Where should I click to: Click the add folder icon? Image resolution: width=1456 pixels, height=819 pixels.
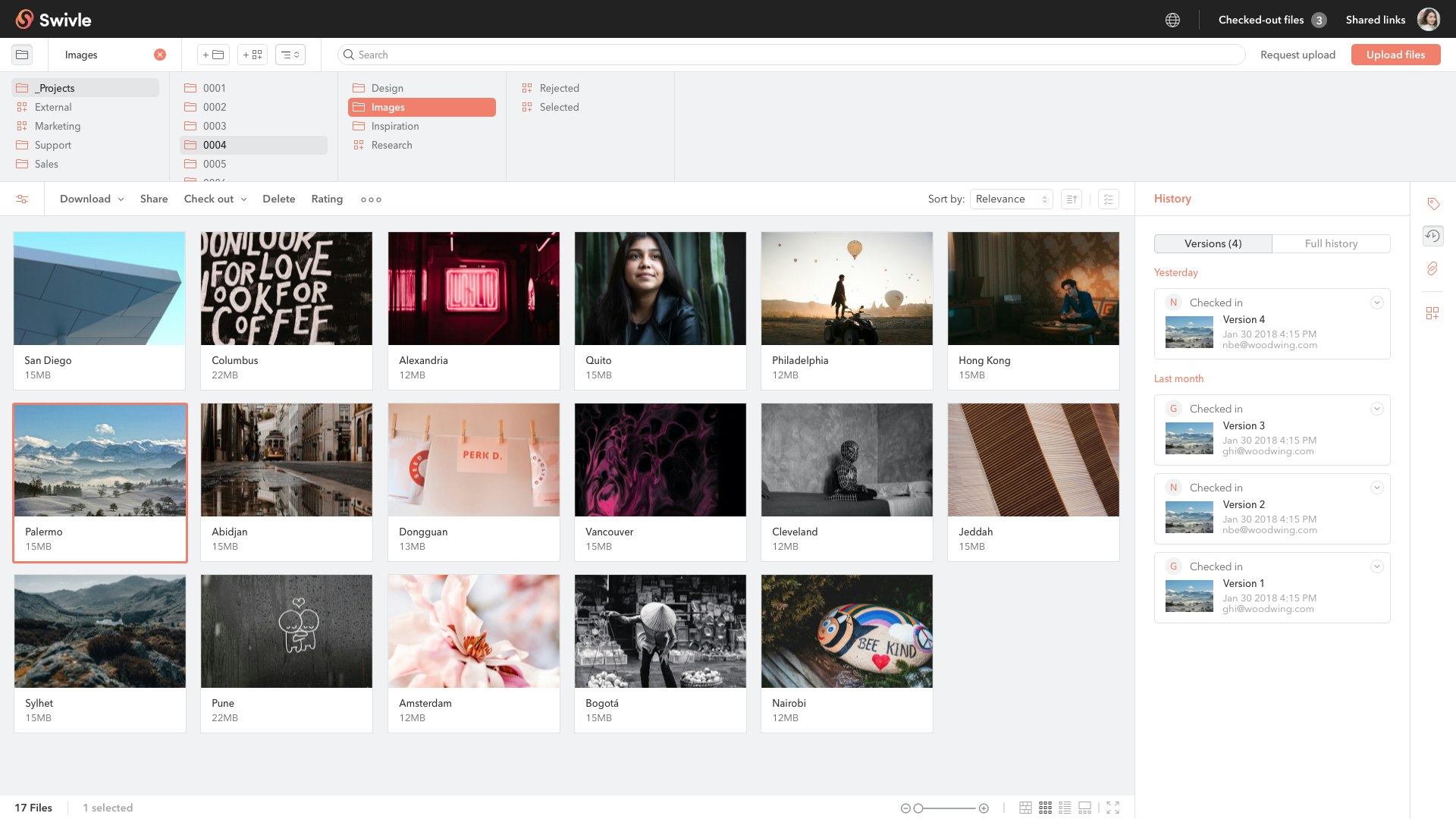(214, 55)
